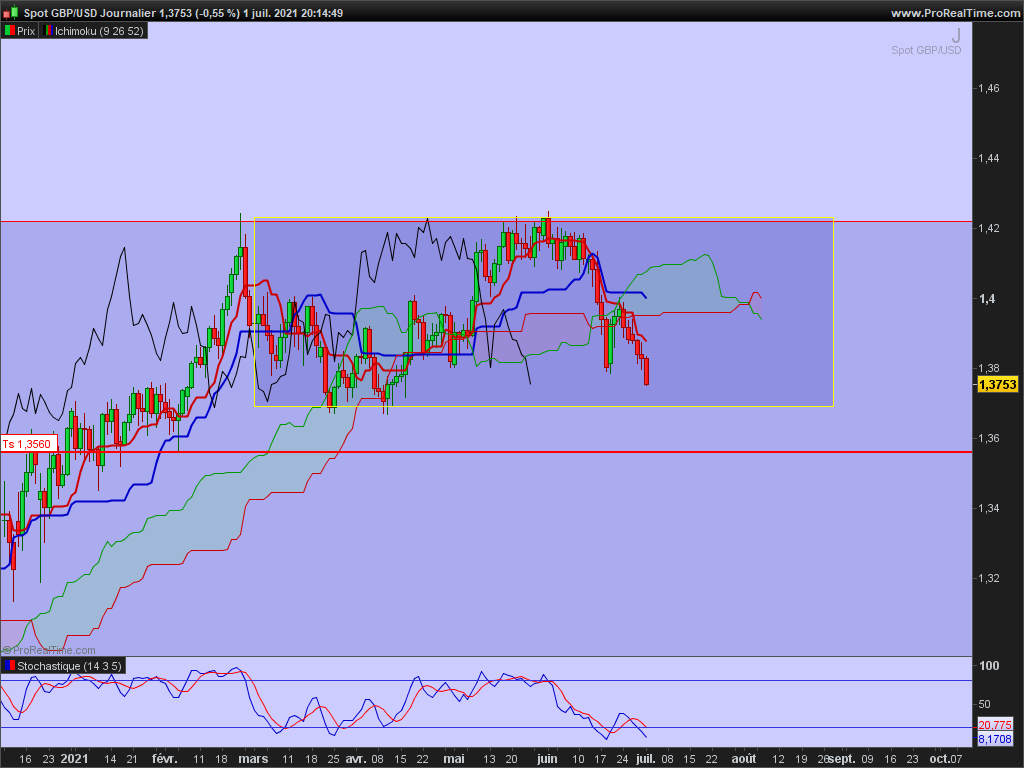Viewport: 1024px width, 768px height.
Task: Click the 1,32 level on price axis
Action: click(988, 578)
